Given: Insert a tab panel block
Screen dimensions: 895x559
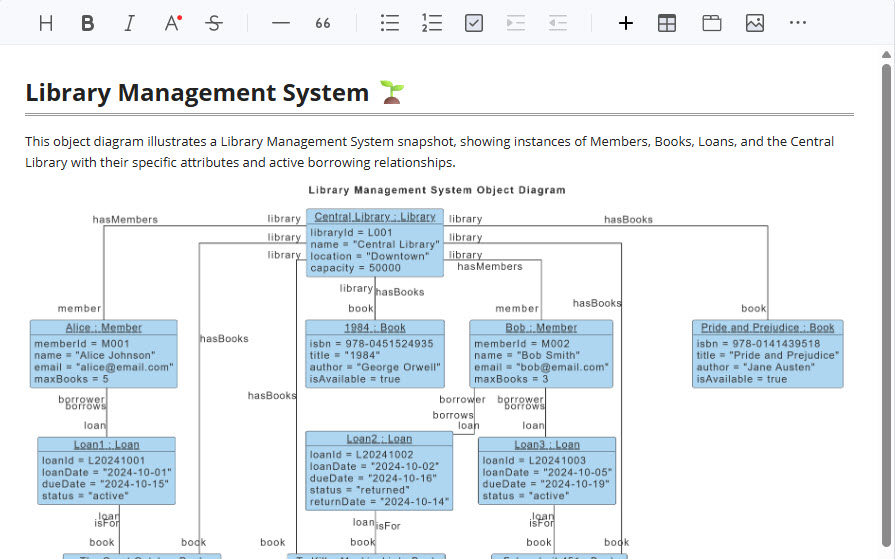Looking at the screenshot, I should 712,23.
